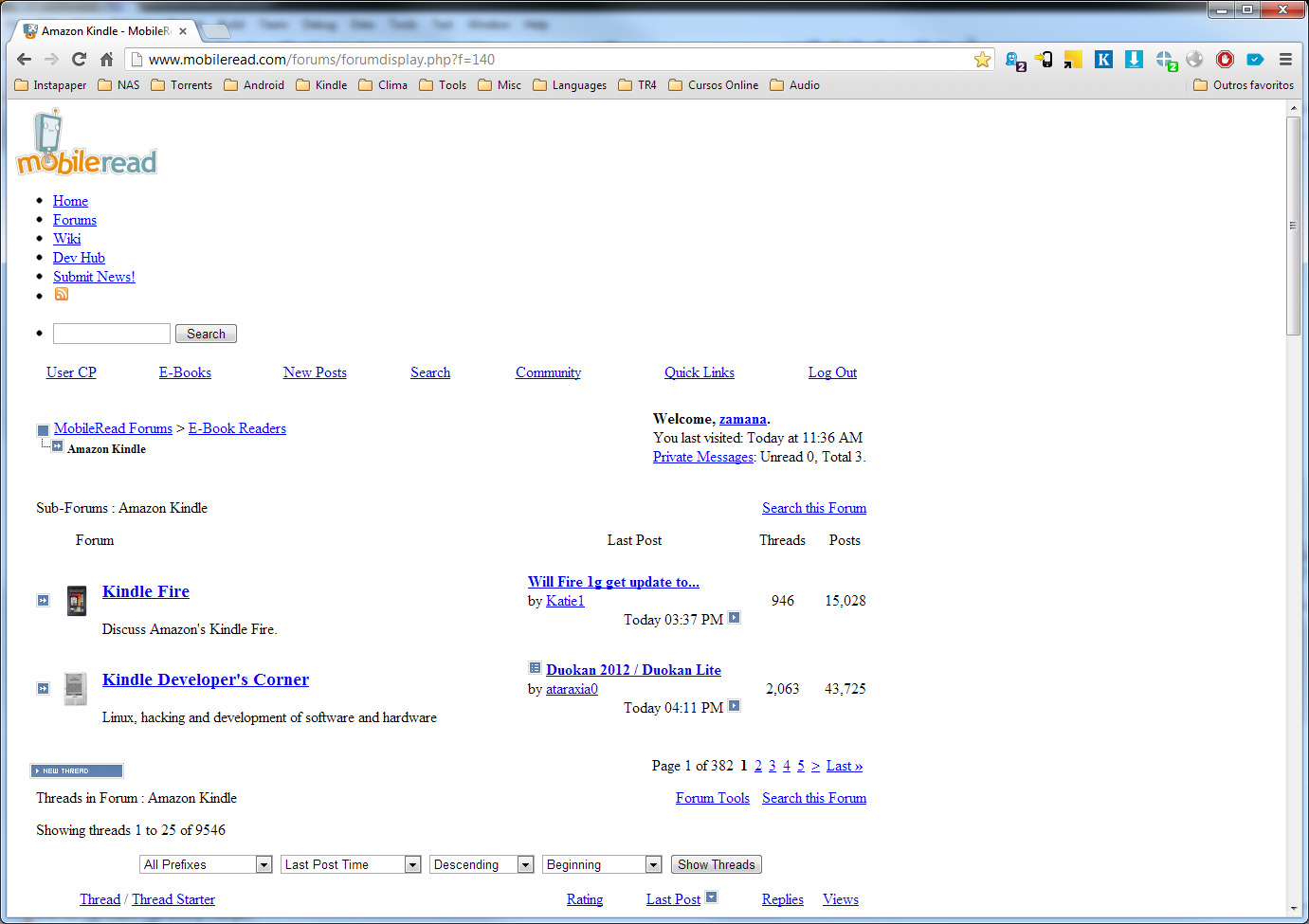Open the Private Messages link

[x=703, y=457]
